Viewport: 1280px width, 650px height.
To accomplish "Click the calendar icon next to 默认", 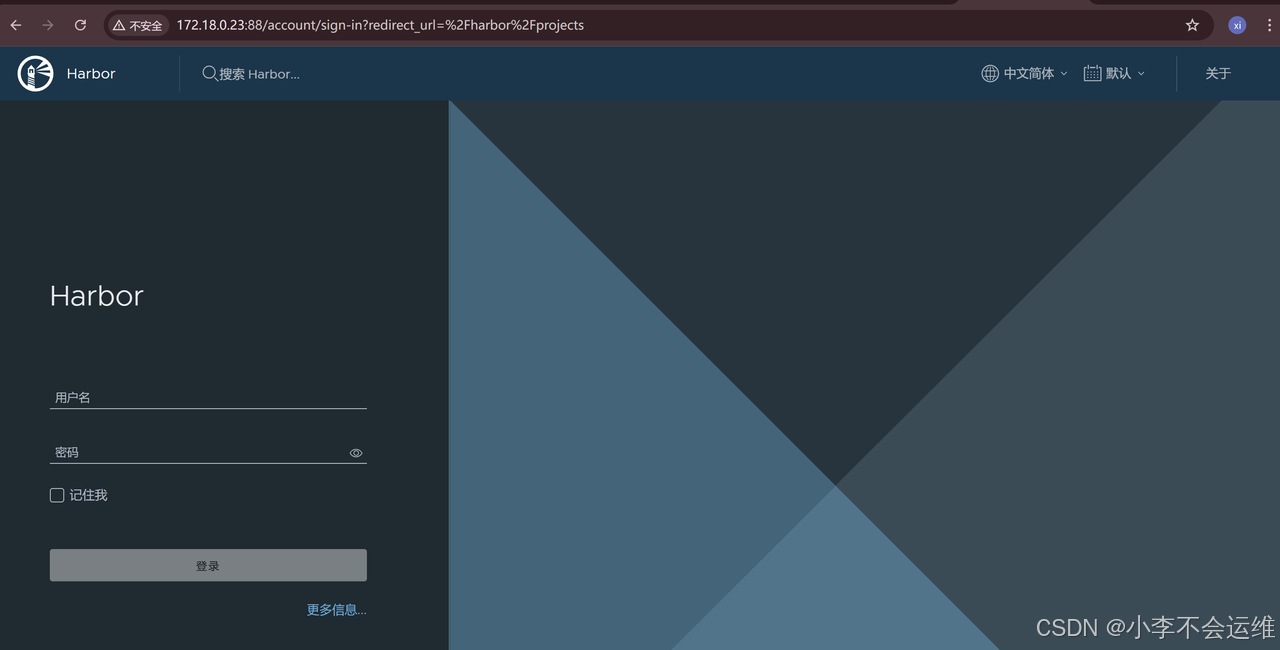I will point(1092,73).
